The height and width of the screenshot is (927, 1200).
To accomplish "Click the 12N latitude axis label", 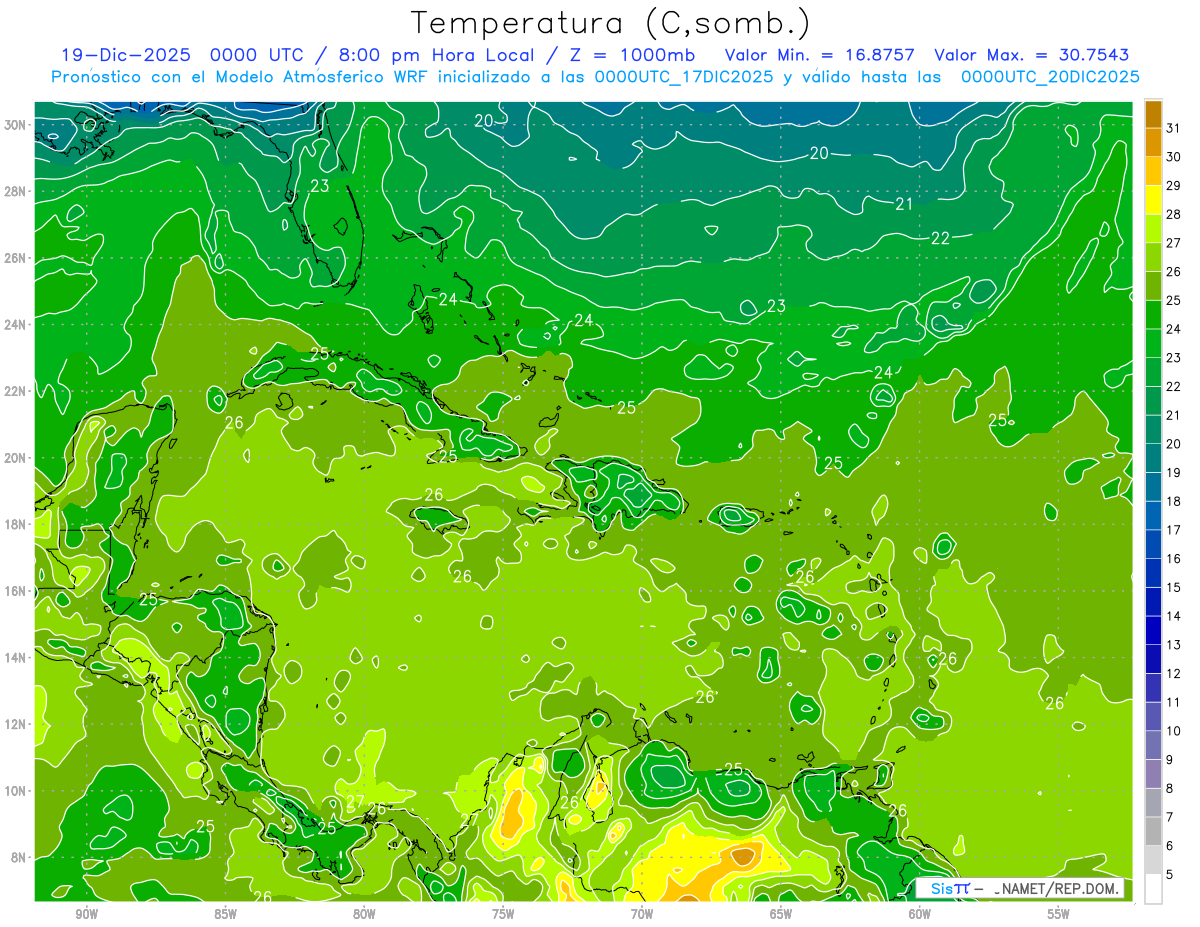I will click(15, 724).
